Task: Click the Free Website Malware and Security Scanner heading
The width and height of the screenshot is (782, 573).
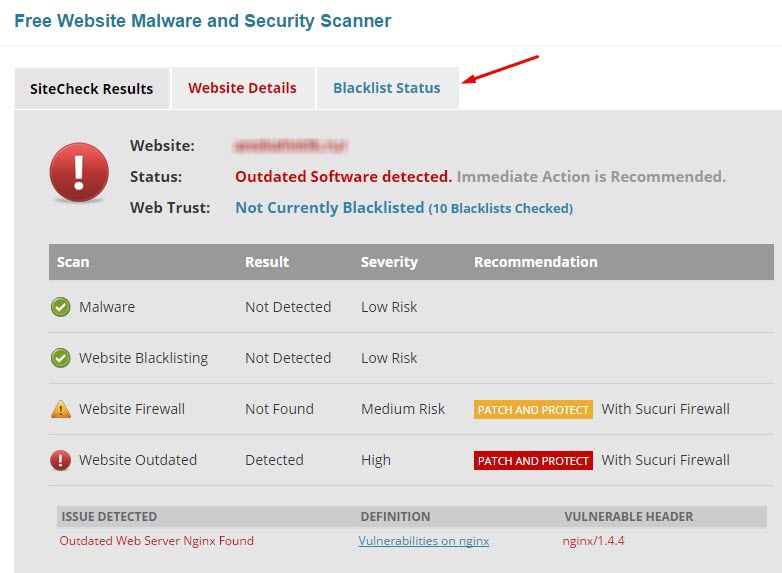Action: pos(203,21)
